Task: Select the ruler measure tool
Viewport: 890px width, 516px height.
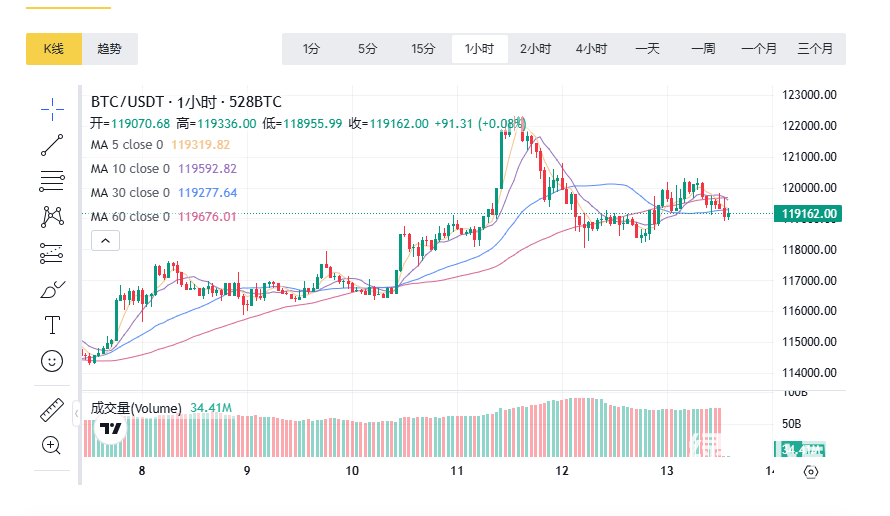Action: 52,410
